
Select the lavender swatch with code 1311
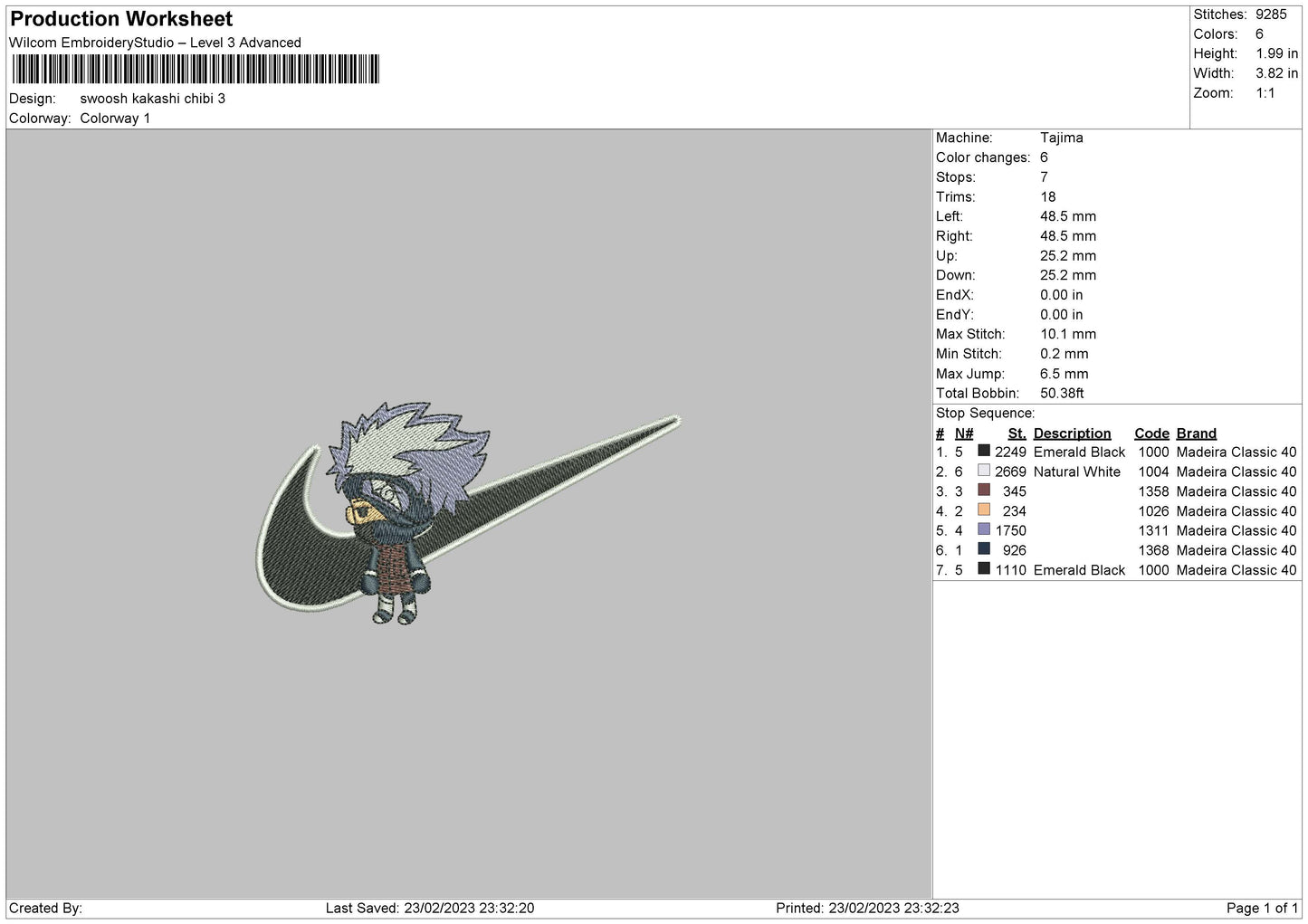pos(984,529)
